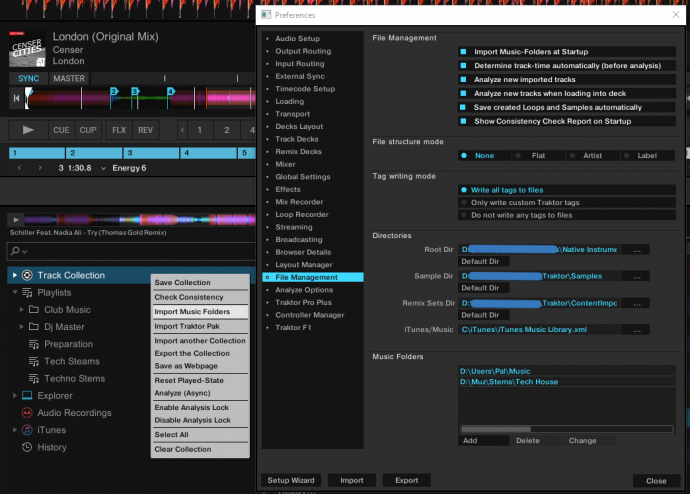Click the preview player play button

coord(16,220)
